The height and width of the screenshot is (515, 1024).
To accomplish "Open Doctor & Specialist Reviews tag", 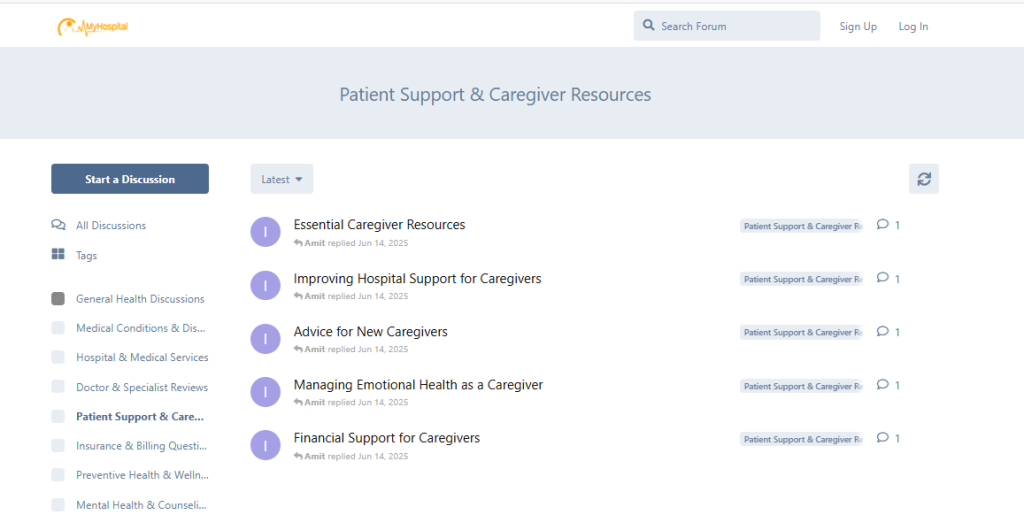I will point(141,387).
